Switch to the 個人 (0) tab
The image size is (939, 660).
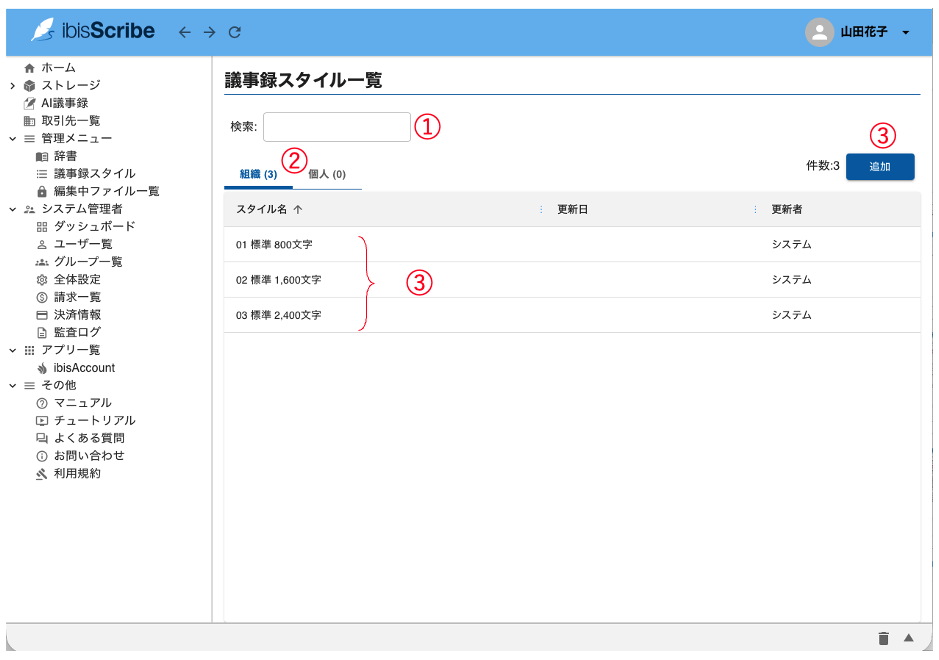click(327, 175)
